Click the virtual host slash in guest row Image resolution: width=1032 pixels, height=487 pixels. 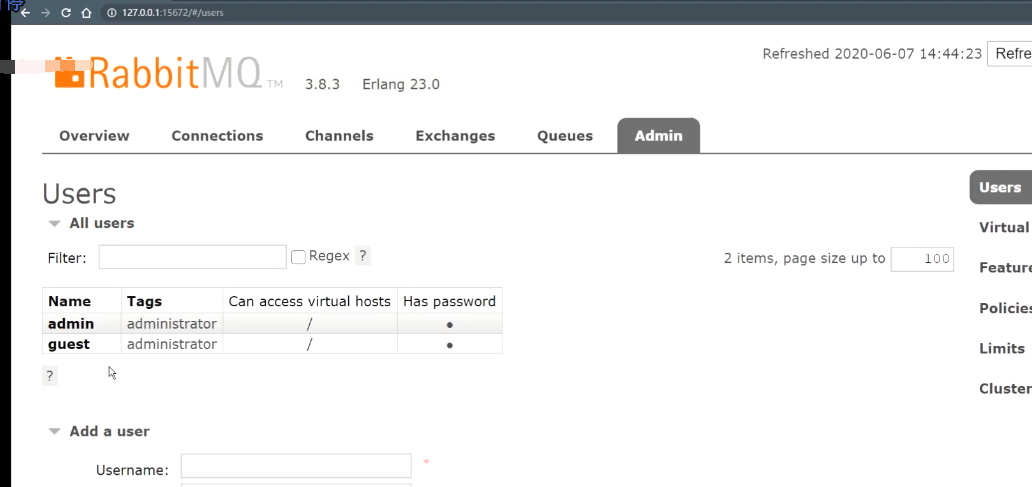[x=309, y=344]
